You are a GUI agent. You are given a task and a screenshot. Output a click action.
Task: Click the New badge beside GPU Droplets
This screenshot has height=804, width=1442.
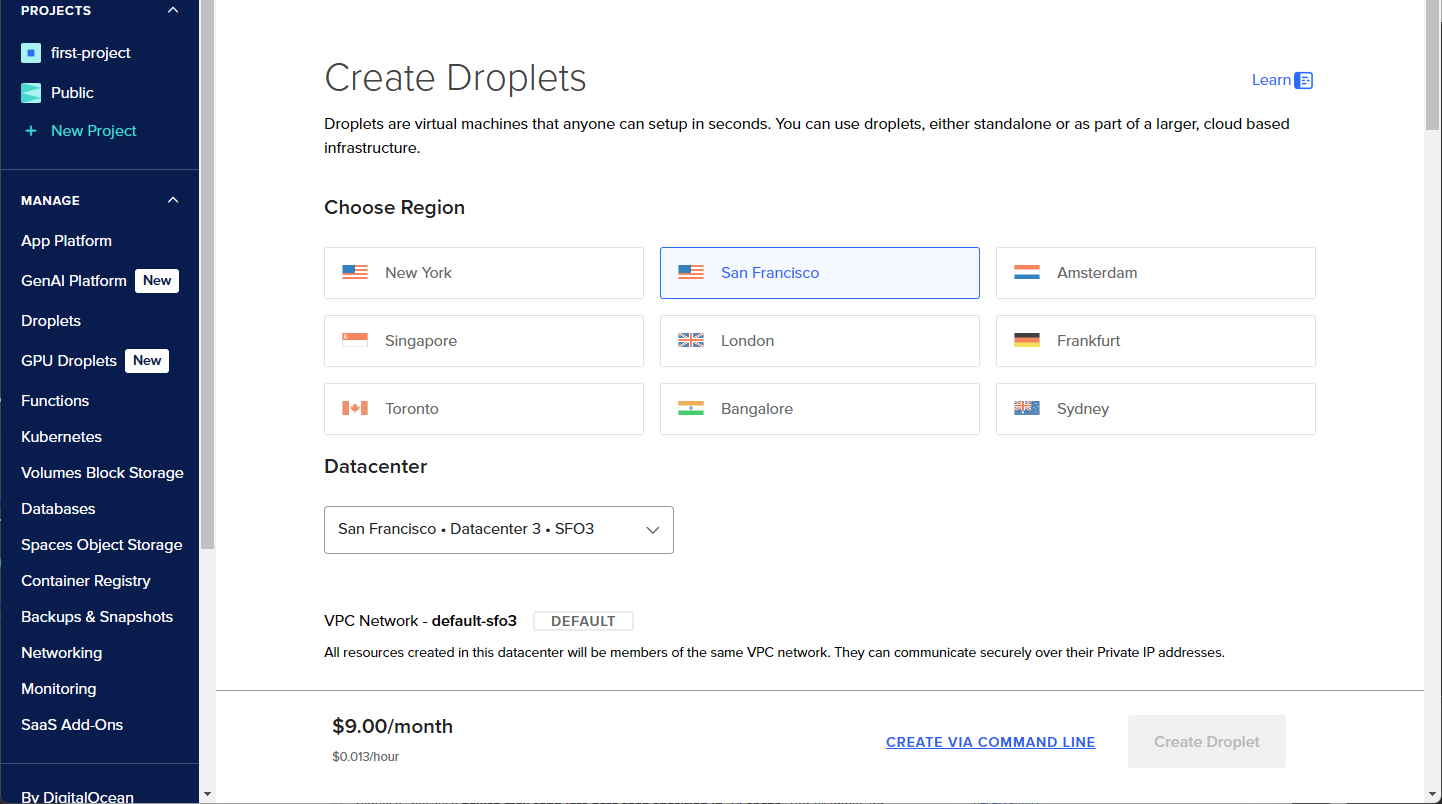point(147,361)
